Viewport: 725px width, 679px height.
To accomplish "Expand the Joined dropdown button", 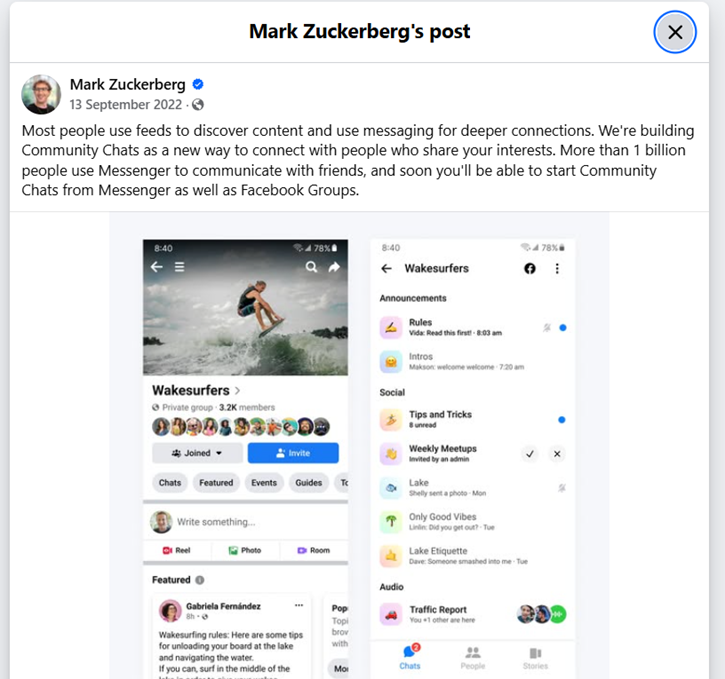I will click(197, 453).
